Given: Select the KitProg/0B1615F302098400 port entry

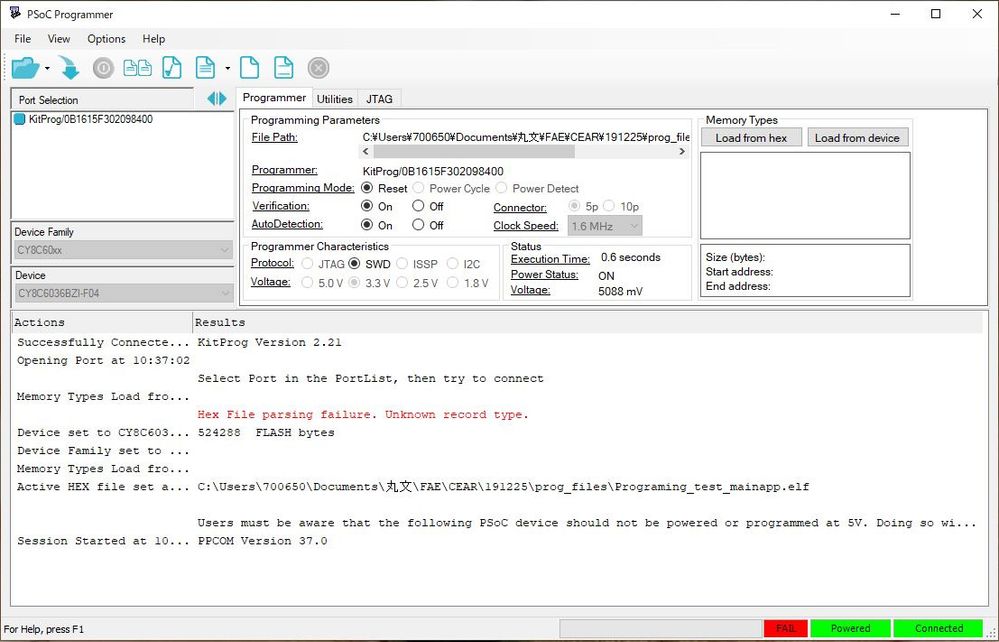Looking at the screenshot, I should tap(90, 119).
